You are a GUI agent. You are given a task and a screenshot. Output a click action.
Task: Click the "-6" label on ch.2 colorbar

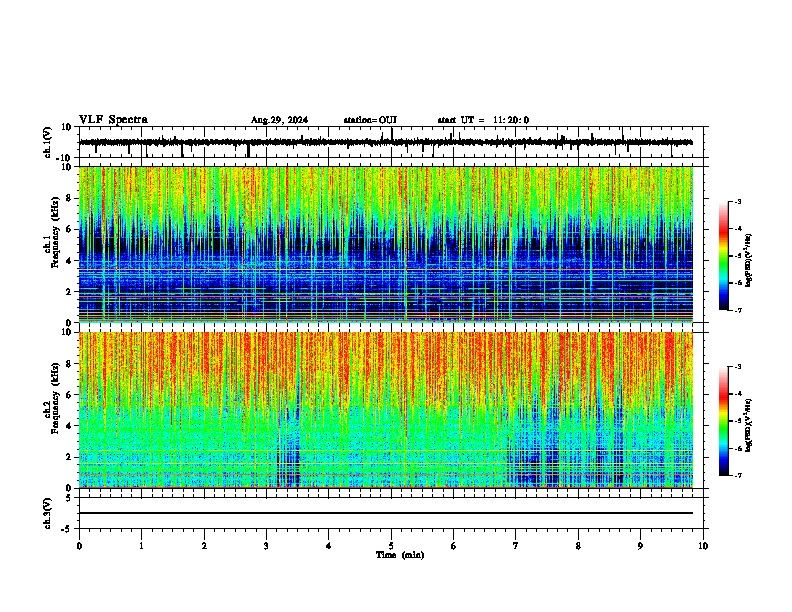(738, 448)
